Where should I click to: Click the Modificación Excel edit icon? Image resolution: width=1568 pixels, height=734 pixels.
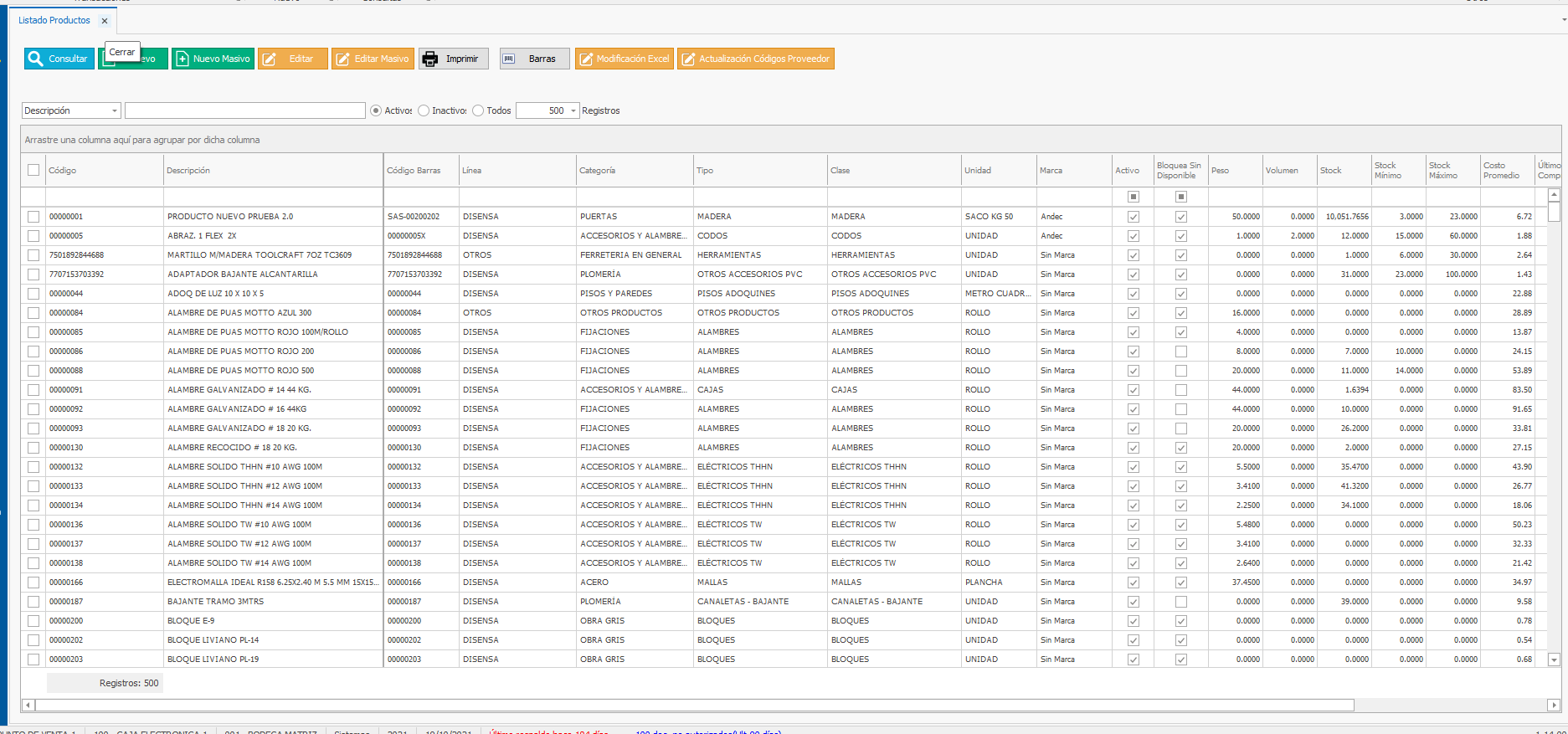click(585, 59)
